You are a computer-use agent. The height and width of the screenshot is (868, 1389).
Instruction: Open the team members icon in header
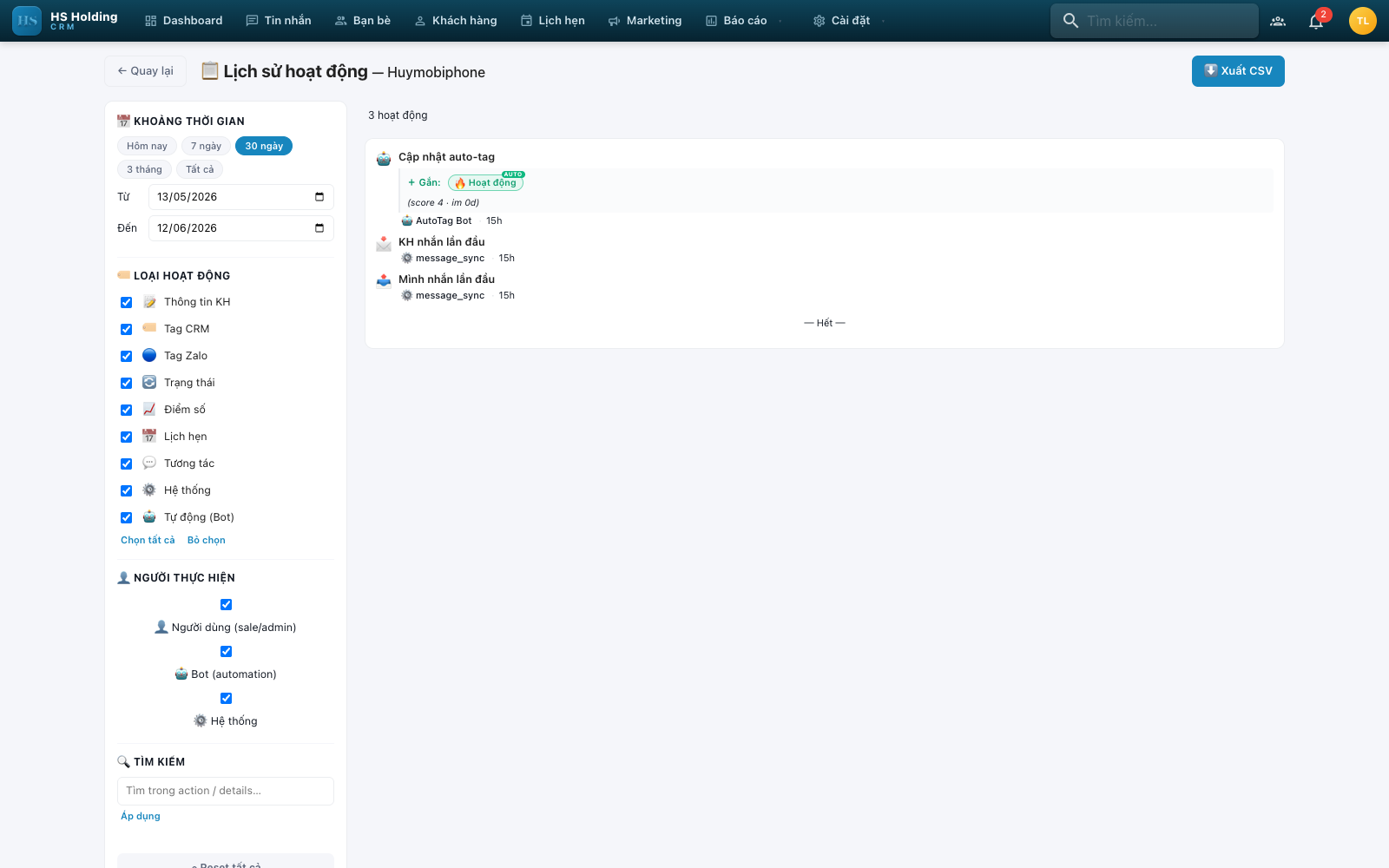pyautogui.click(x=1278, y=21)
